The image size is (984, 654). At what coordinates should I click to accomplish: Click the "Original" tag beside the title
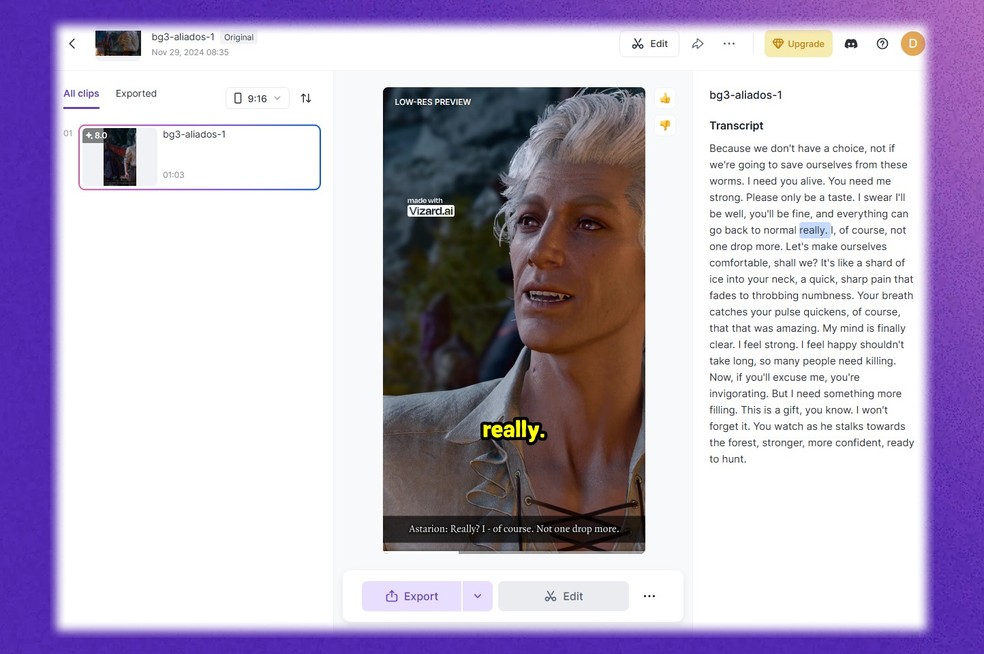click(239, 37)
